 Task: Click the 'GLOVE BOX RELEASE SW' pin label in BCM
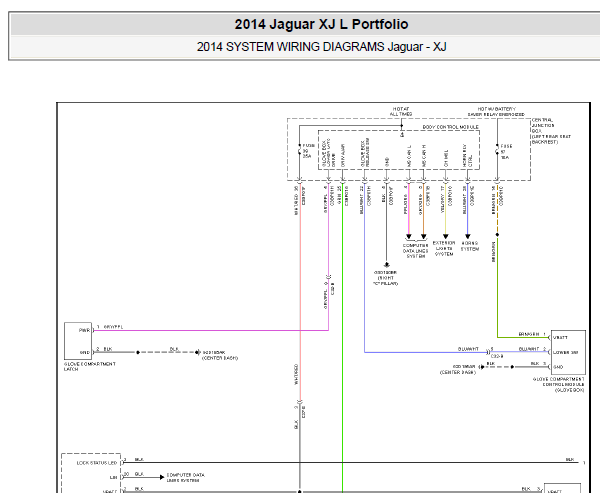click(x=365, y=153)
